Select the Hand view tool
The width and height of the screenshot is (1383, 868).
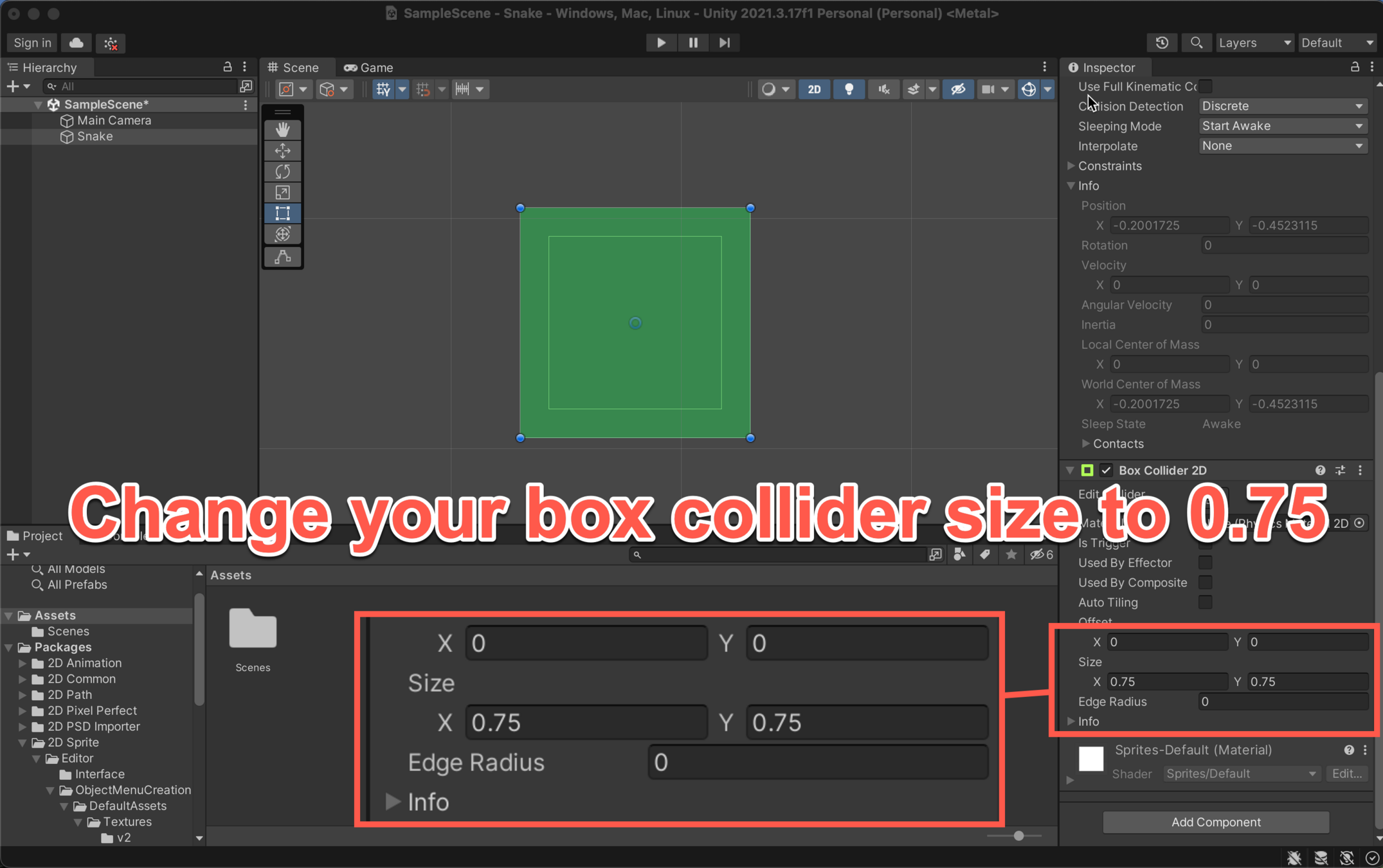pyautogui.click(x=282, y=129)
